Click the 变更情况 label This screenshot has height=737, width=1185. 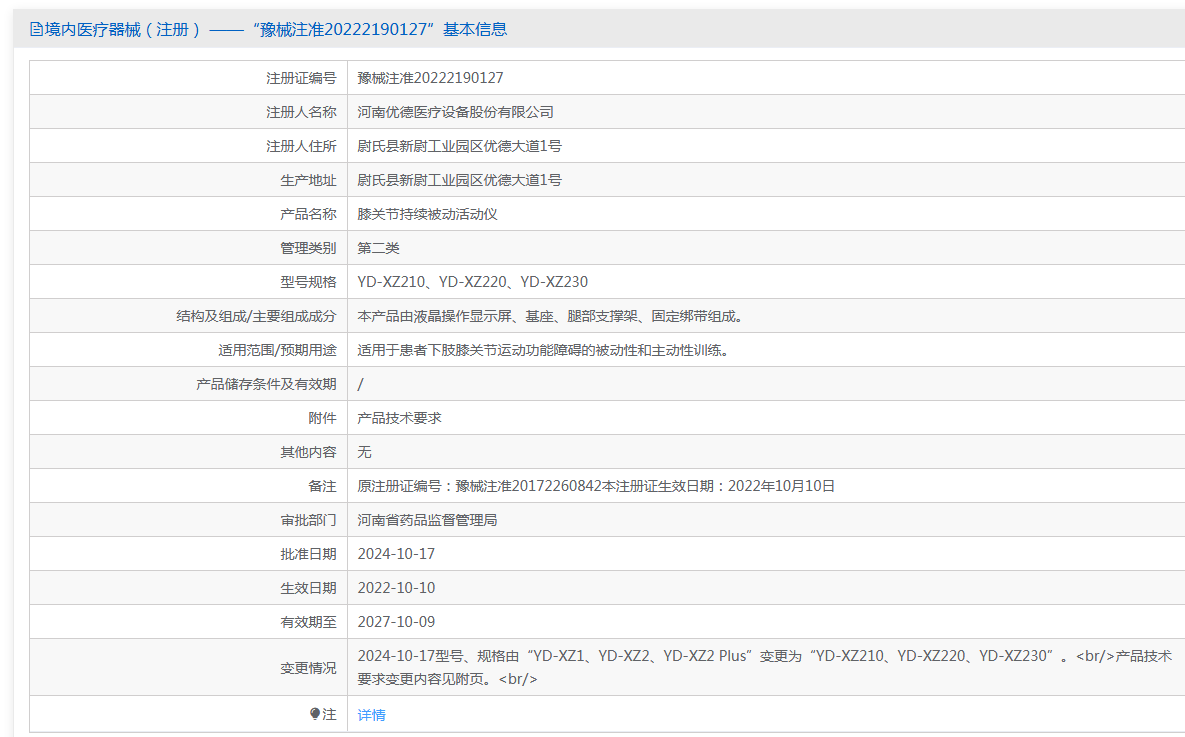pos(308,668)
